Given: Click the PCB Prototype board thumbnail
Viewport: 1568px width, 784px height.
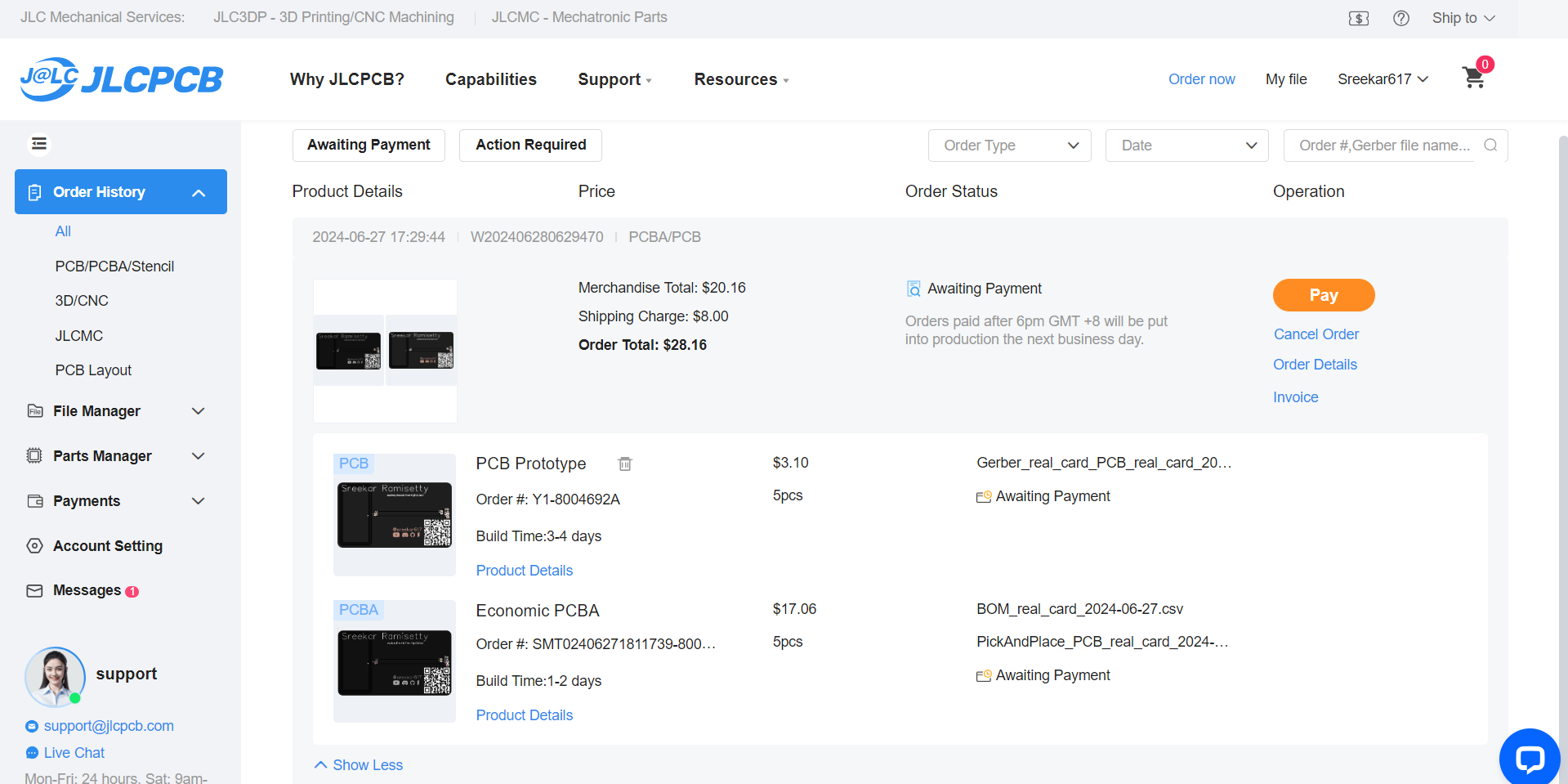Looking at the screenshot, I should 395,515.
